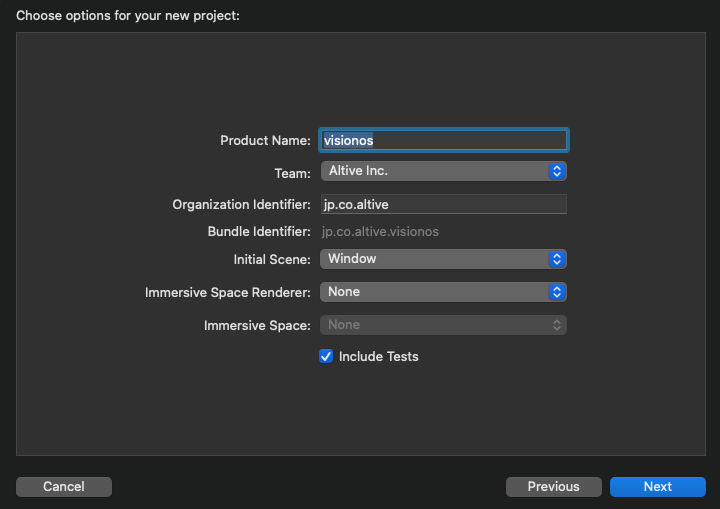Expand the Immersive Space Renderer dropdown
The width and height of the screenshot is (720, 509).
(443, 292)
